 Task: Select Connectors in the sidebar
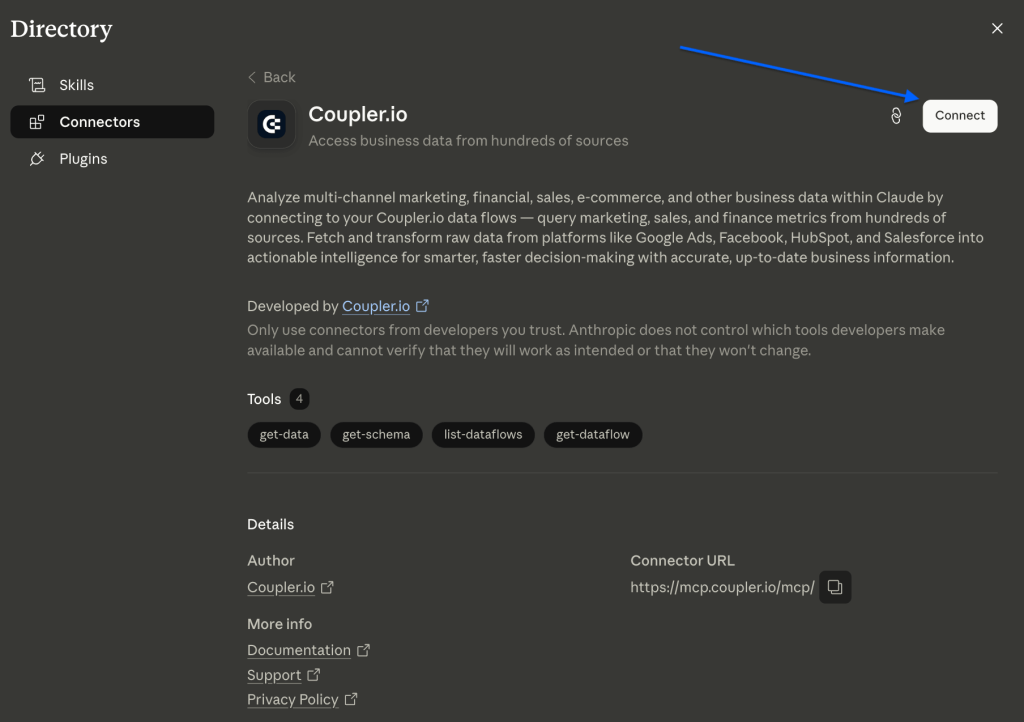[112, 121]
